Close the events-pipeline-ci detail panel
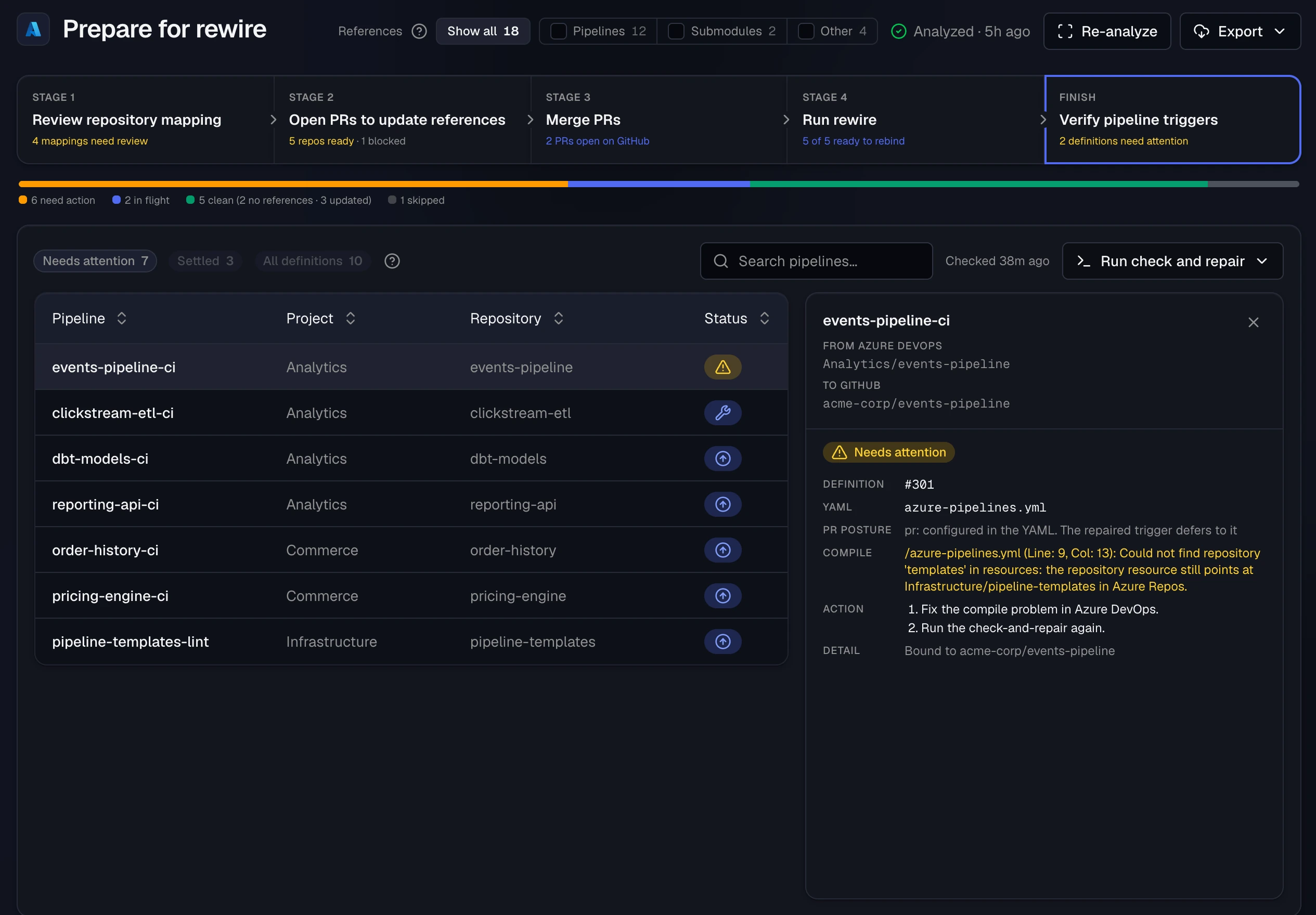 (x=1253, y=322)
